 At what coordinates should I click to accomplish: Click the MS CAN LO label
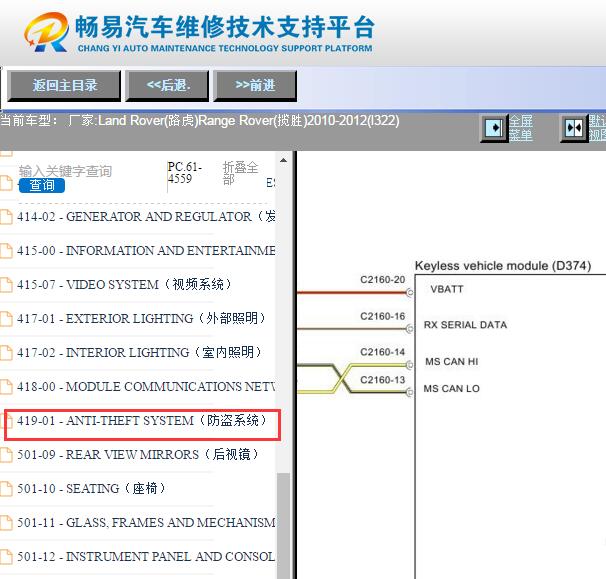[451, 388]
